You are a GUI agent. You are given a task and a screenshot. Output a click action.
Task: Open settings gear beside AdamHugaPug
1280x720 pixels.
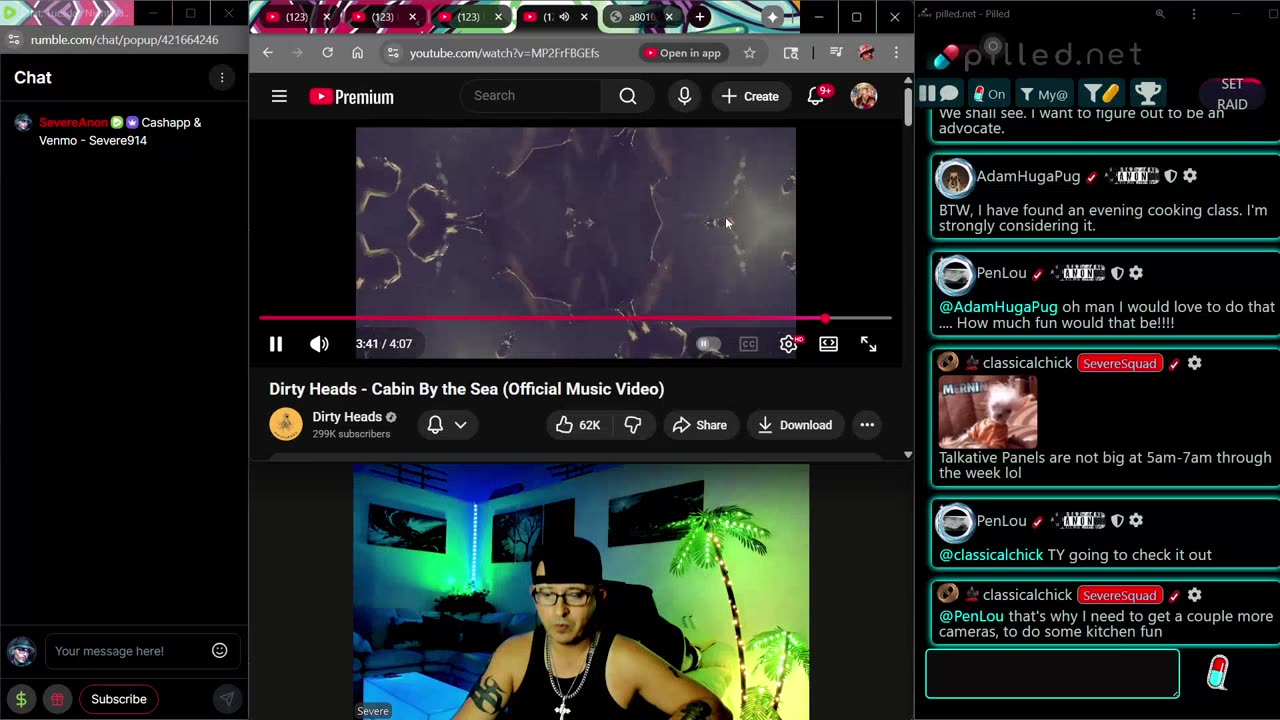tap(1190, 176)
